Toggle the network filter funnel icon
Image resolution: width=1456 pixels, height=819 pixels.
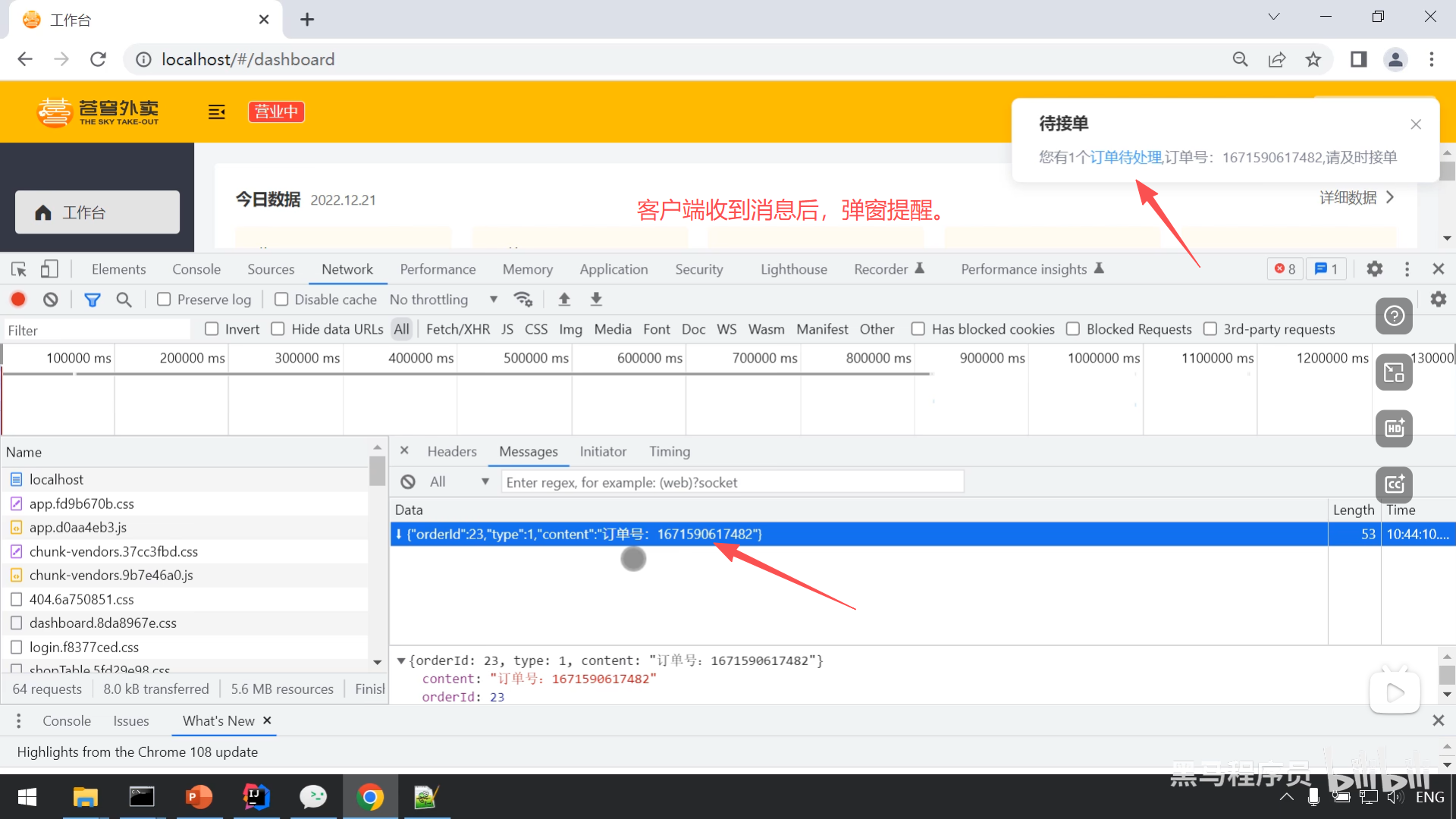click(92, 300)
